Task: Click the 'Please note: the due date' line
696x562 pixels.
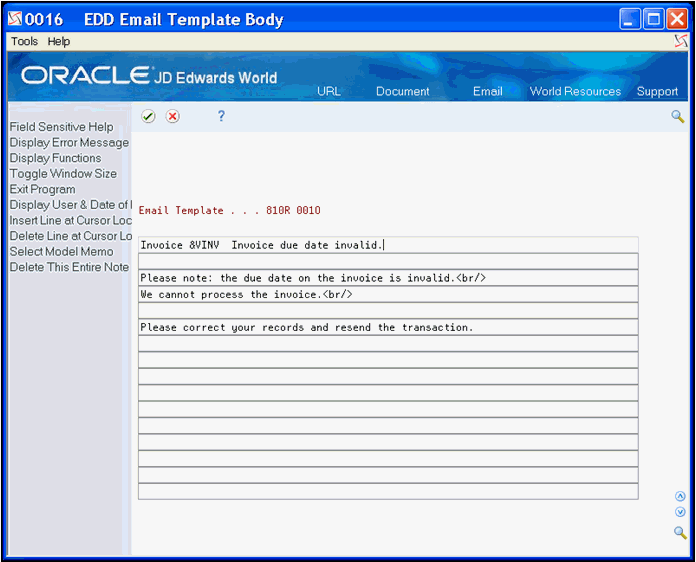Action: 388,278
